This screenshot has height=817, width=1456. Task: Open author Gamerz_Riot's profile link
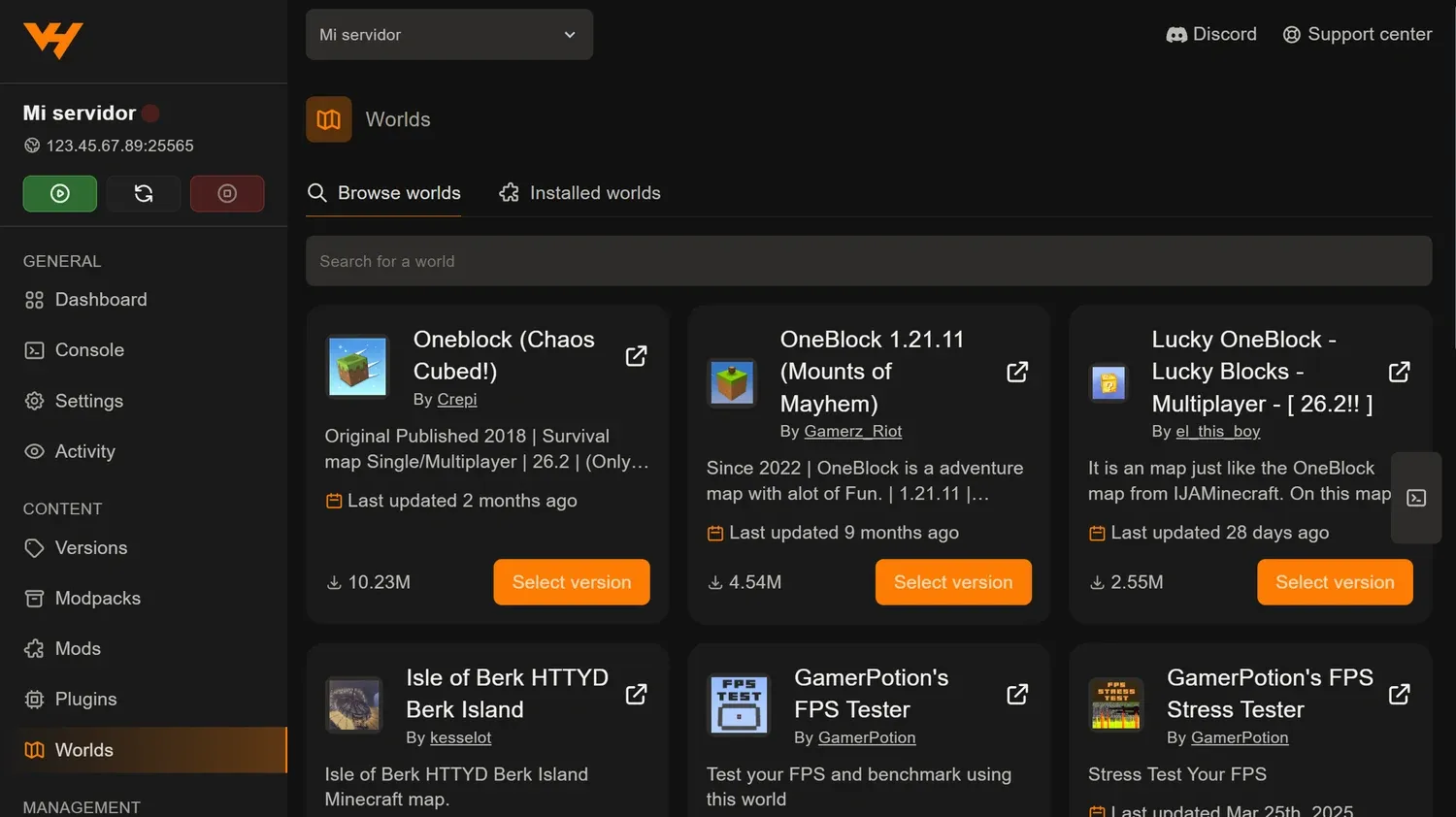tap(853, 432)
